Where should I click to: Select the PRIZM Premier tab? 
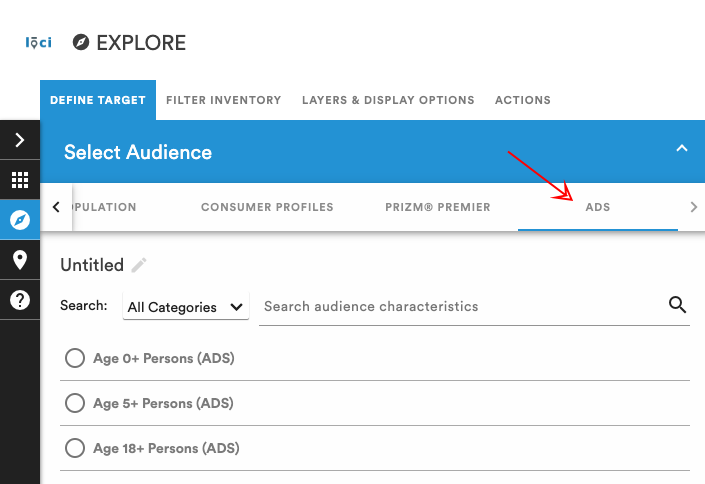tap(438, 207)
